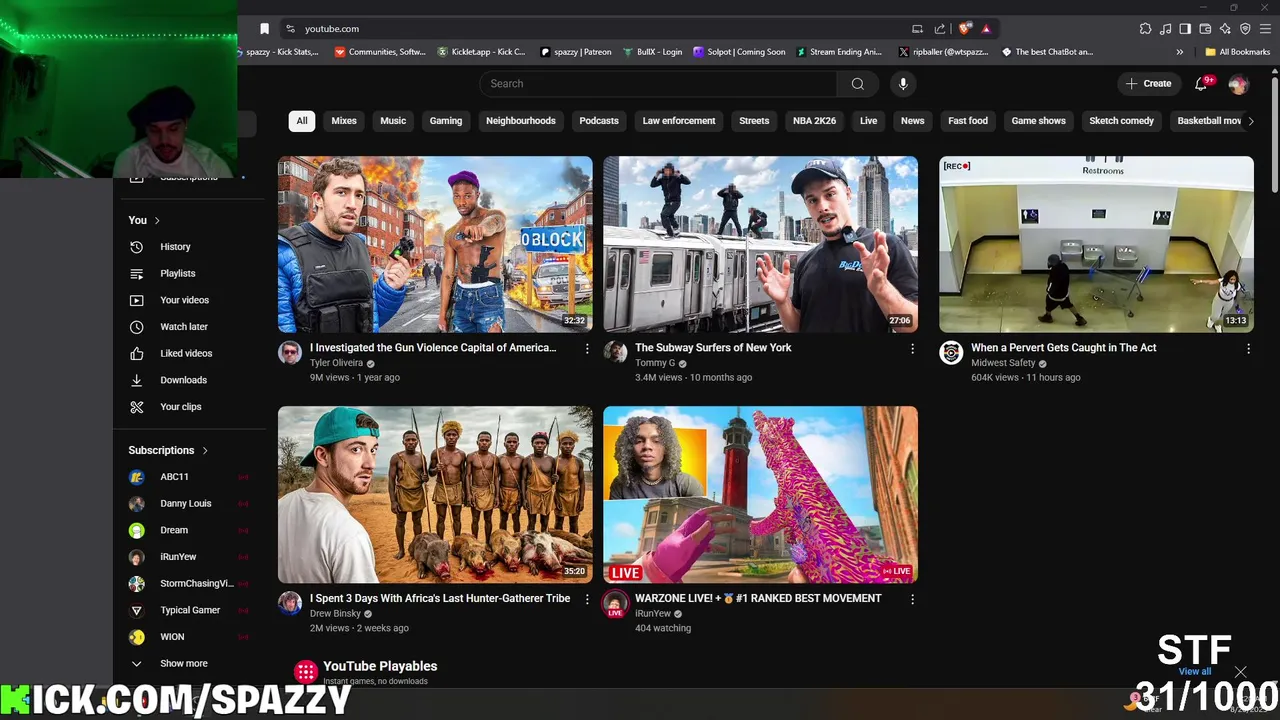Open options for Subway Surfers video
The height and width of the screenshot is (720, 1280).
912,349
